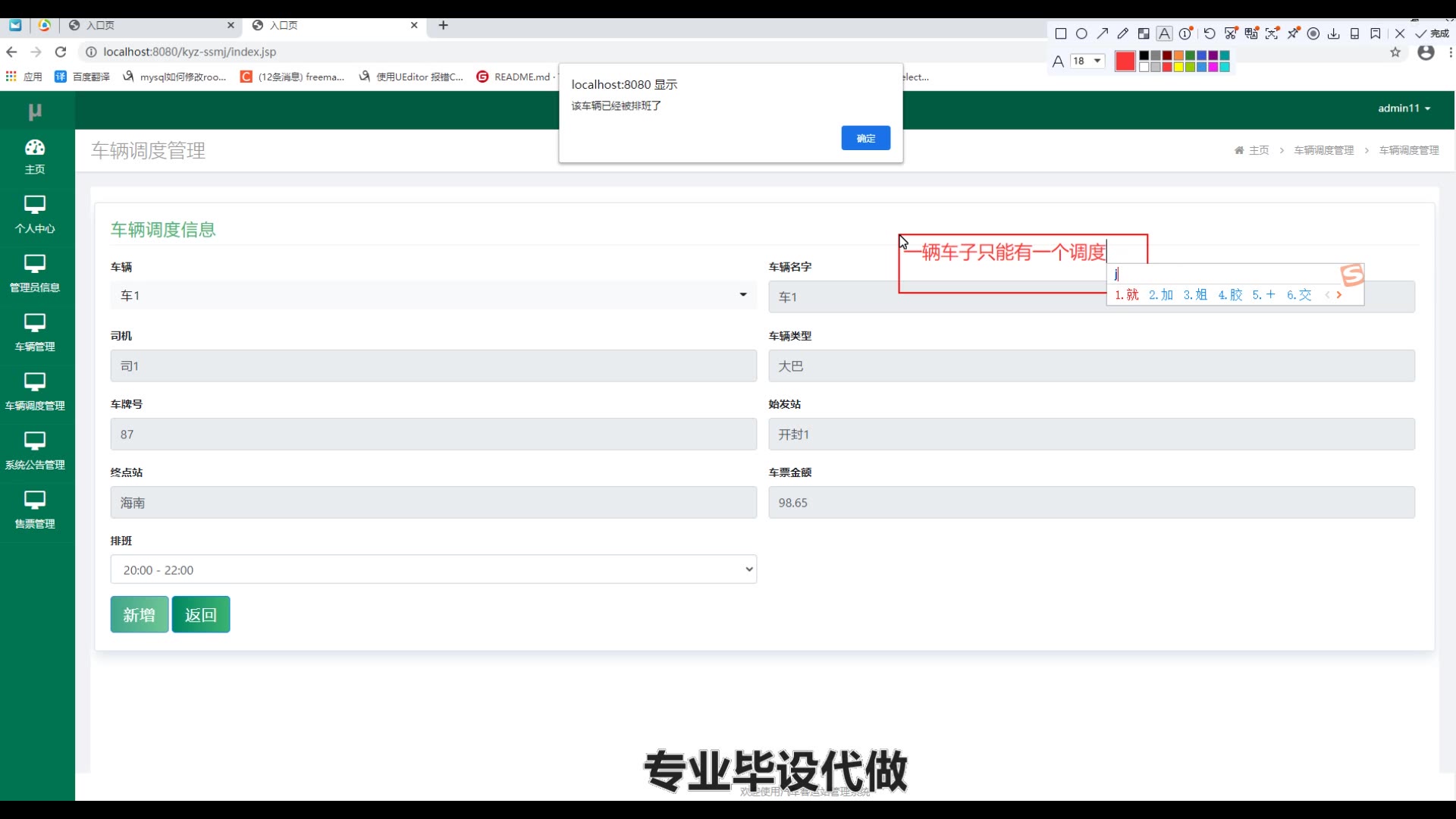
Task: Open 售票管理 in the sidebar
Action: click(x=35, y=510)
